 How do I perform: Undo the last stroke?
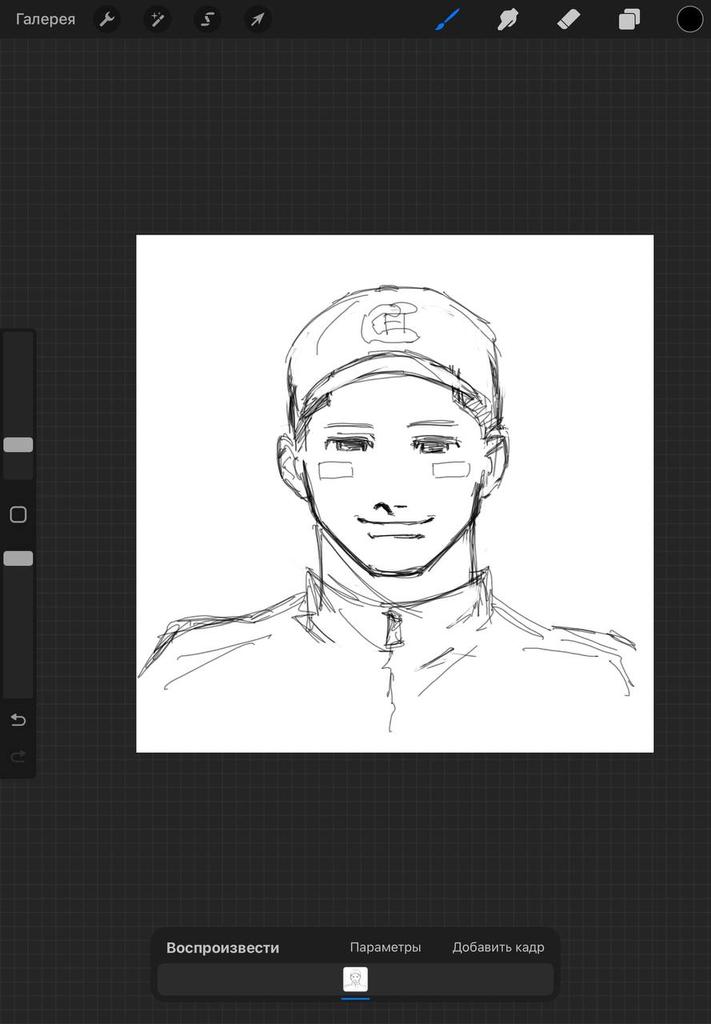(x=18, y=720)
